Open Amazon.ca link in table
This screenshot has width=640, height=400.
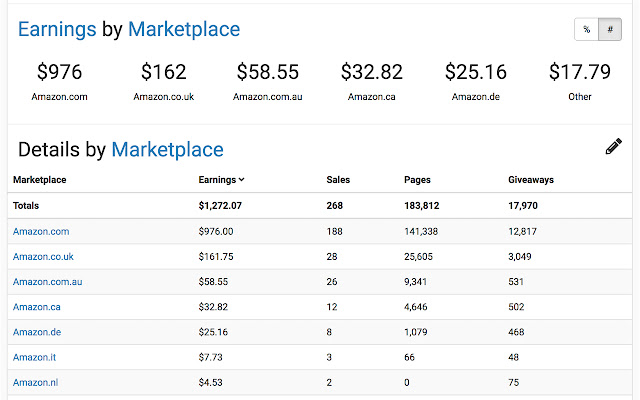[x=37, y=307]
